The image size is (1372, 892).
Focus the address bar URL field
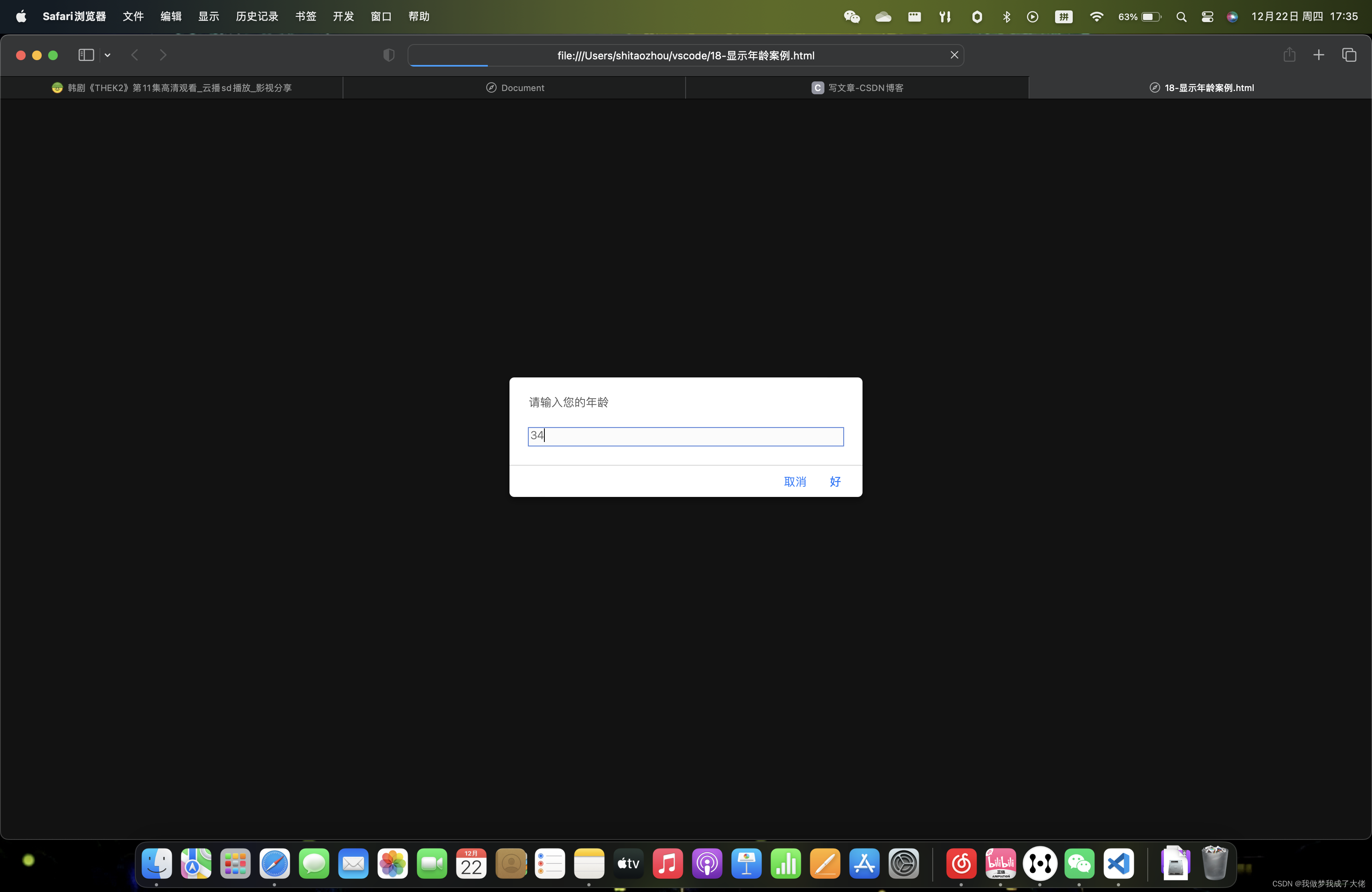(686, 55)
